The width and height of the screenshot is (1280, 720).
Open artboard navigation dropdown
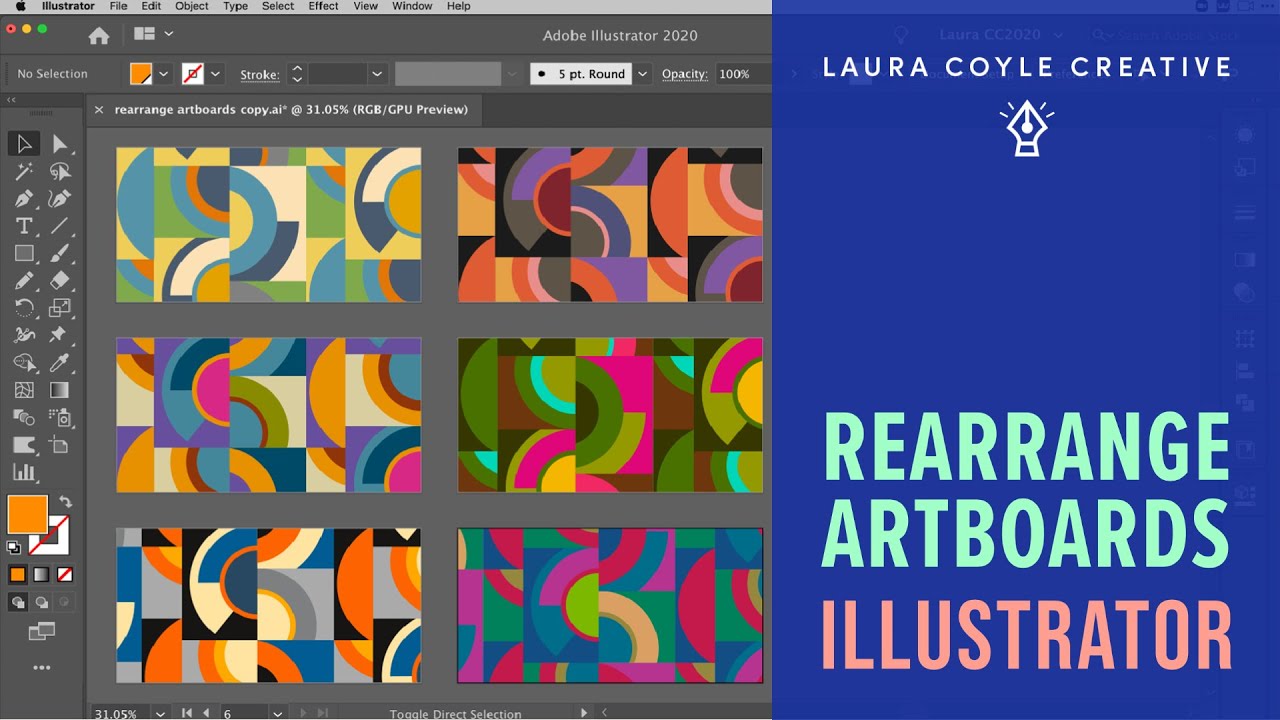point(276,714)
